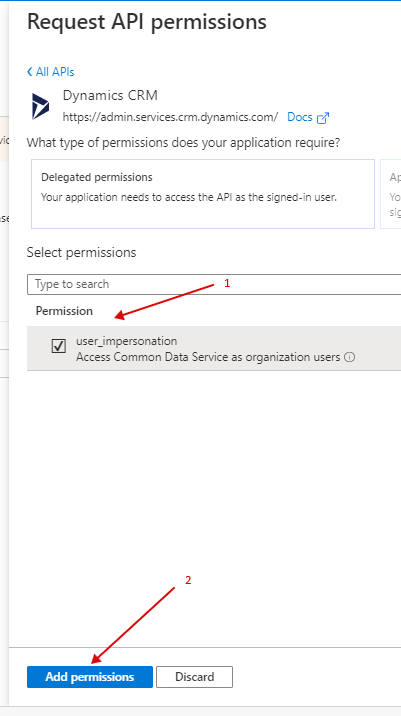
Task: Click the Select permissions label
Action: pyautogui.click(x=81, y=253)
